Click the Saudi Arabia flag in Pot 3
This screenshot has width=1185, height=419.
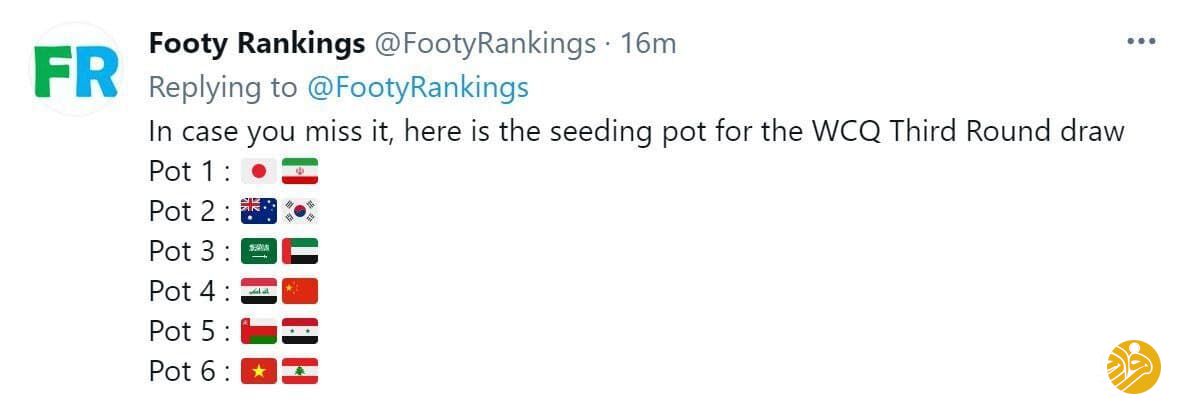259,251
